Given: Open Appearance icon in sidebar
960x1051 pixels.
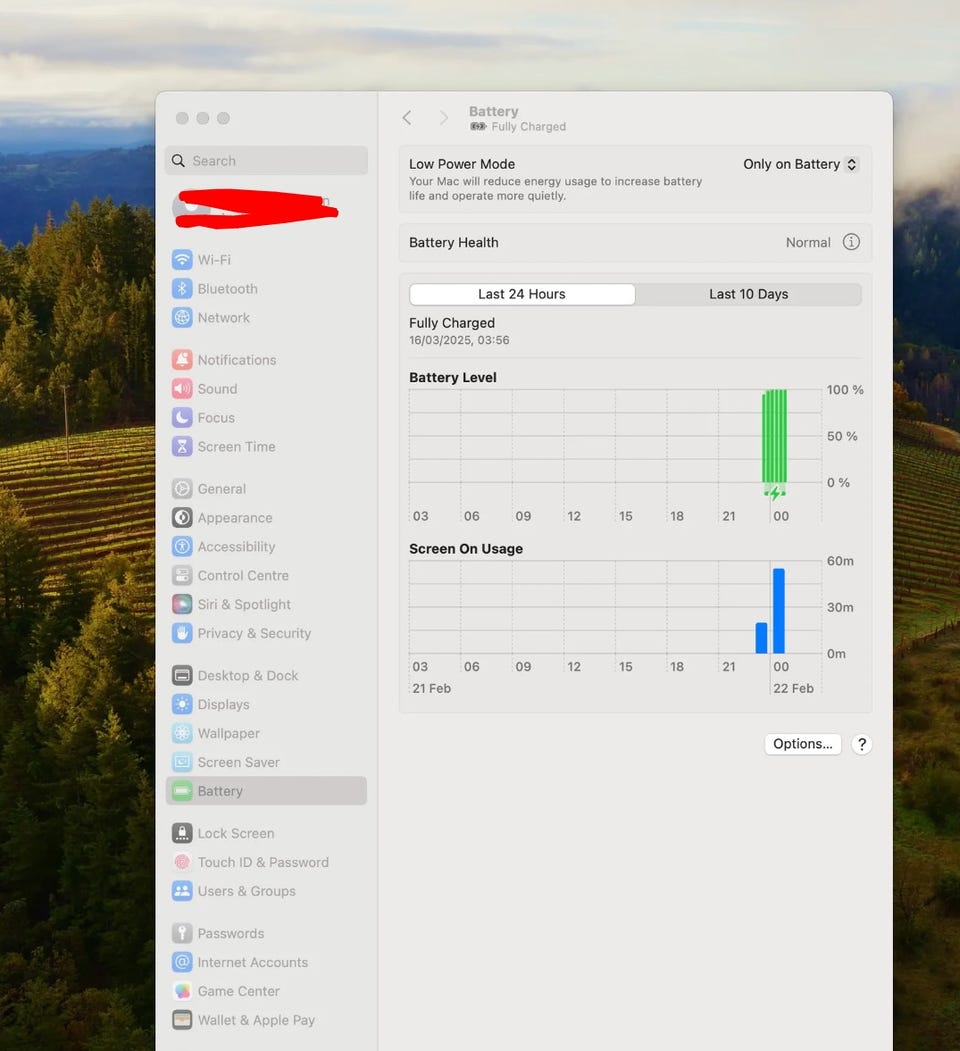Looking at the screenshot, I should 182,517.
